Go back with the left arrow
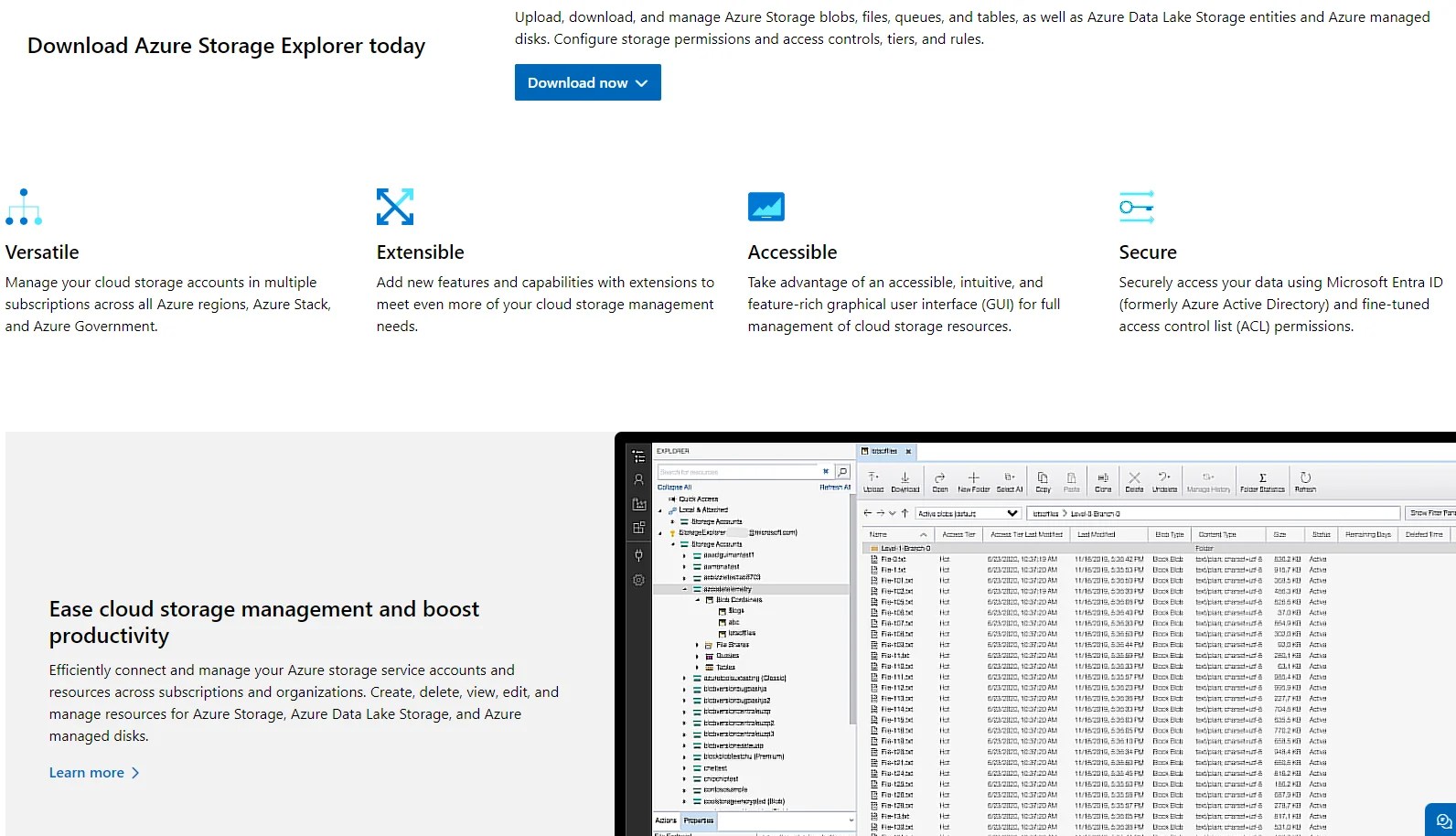 [x=868, y=513]
